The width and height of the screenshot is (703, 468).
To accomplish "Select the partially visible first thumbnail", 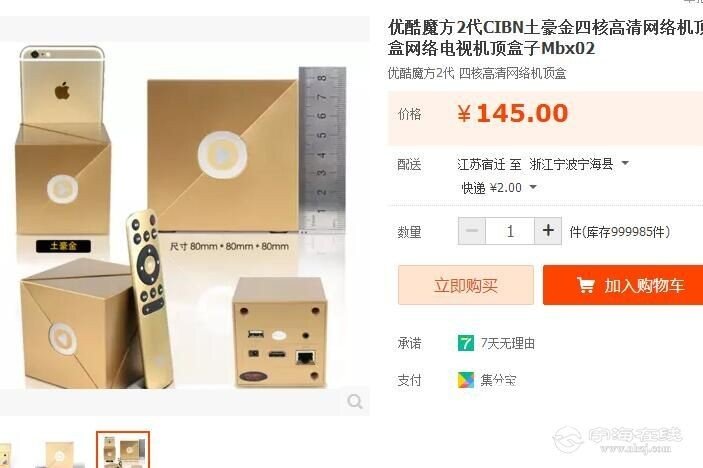I will click(5, 455).
